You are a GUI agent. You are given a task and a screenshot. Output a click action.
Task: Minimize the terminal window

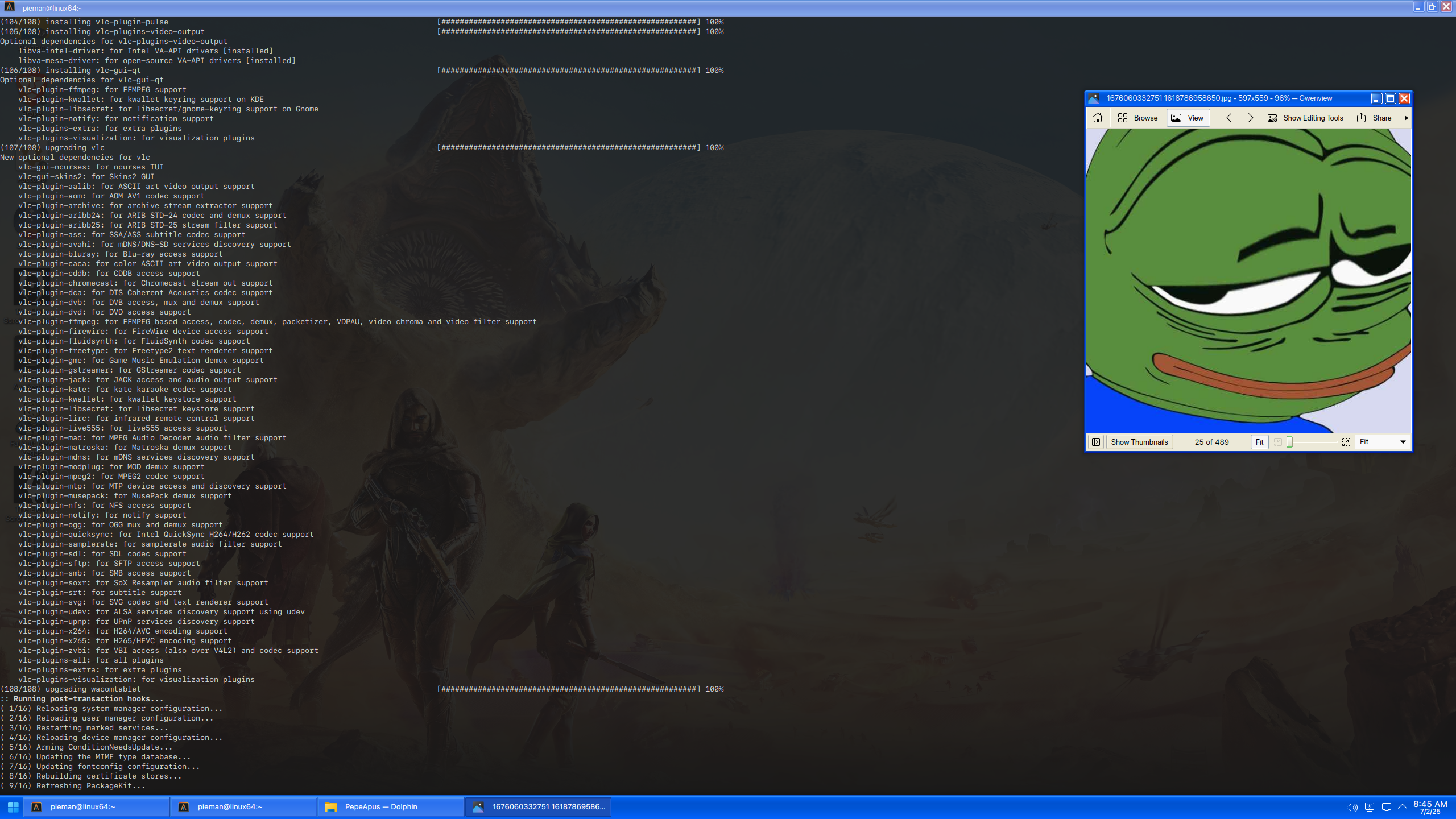click(1418, 7)
